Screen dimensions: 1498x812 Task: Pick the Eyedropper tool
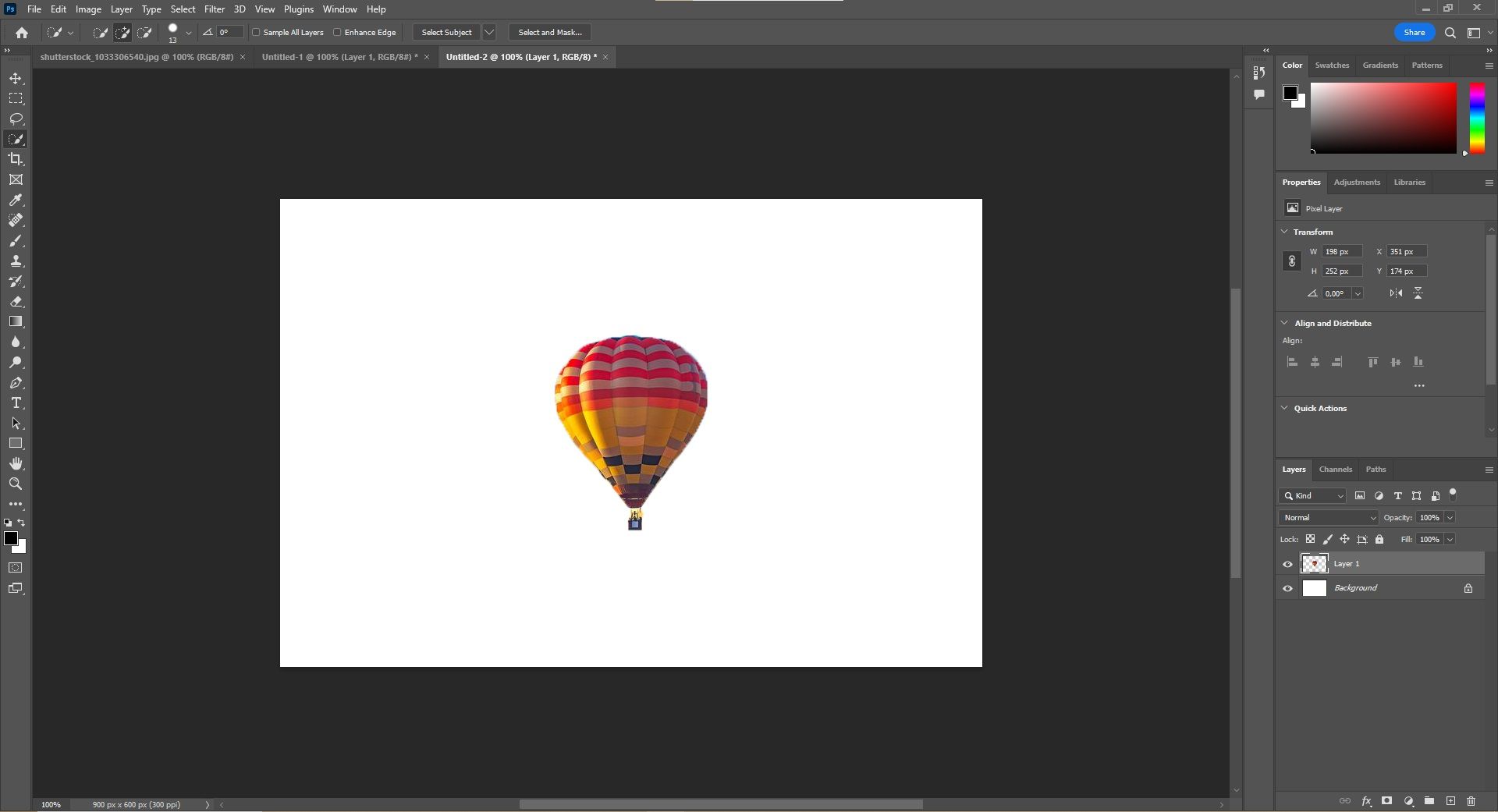pos(16,200)
